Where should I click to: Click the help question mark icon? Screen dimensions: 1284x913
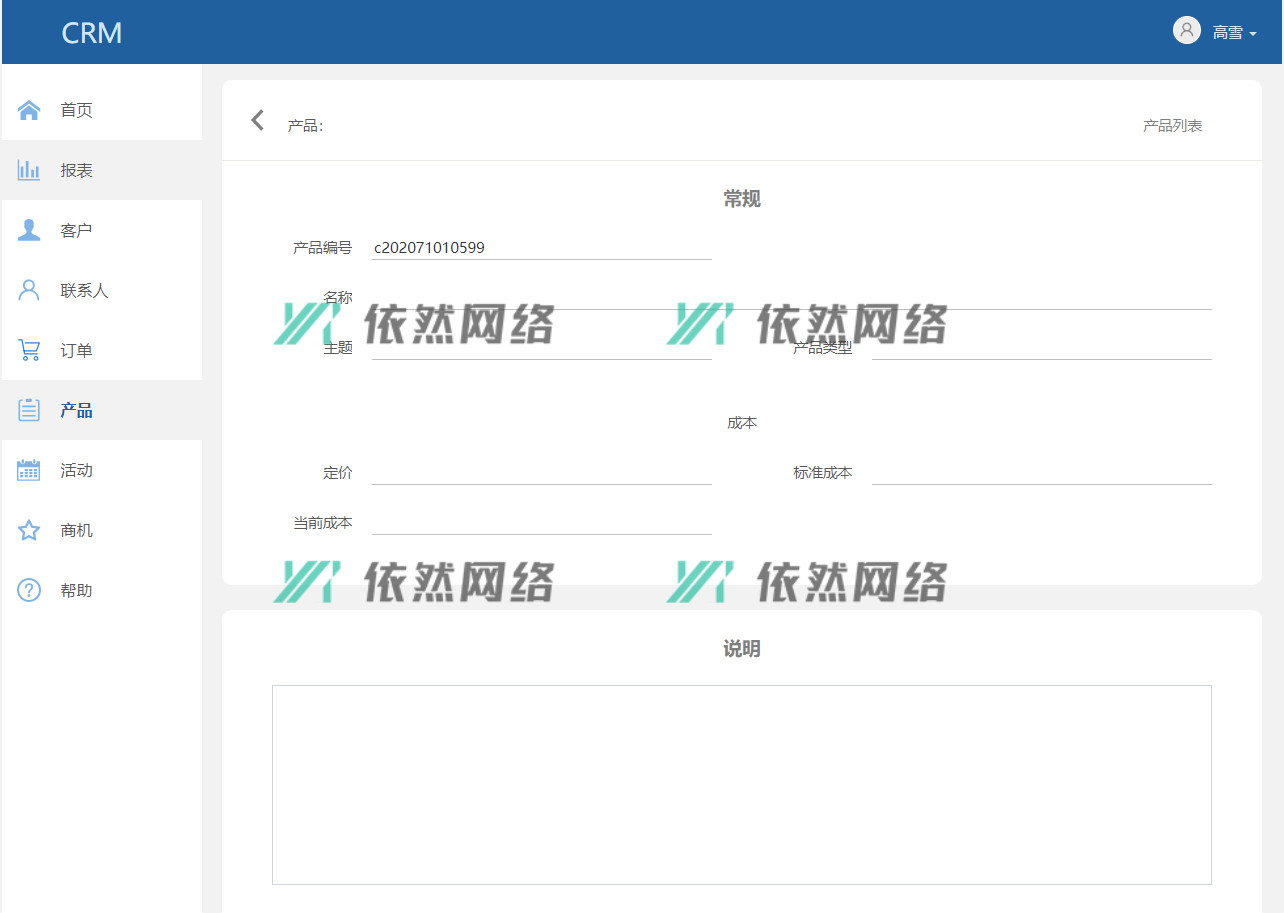coord(29,590)
